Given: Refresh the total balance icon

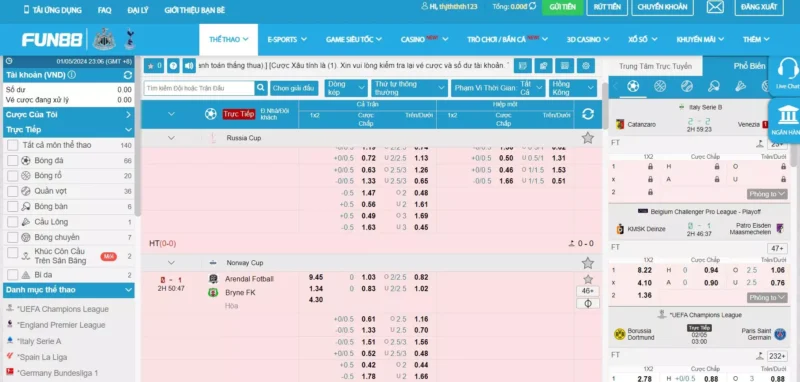Looking at the screenshot, I should [533, 6].
